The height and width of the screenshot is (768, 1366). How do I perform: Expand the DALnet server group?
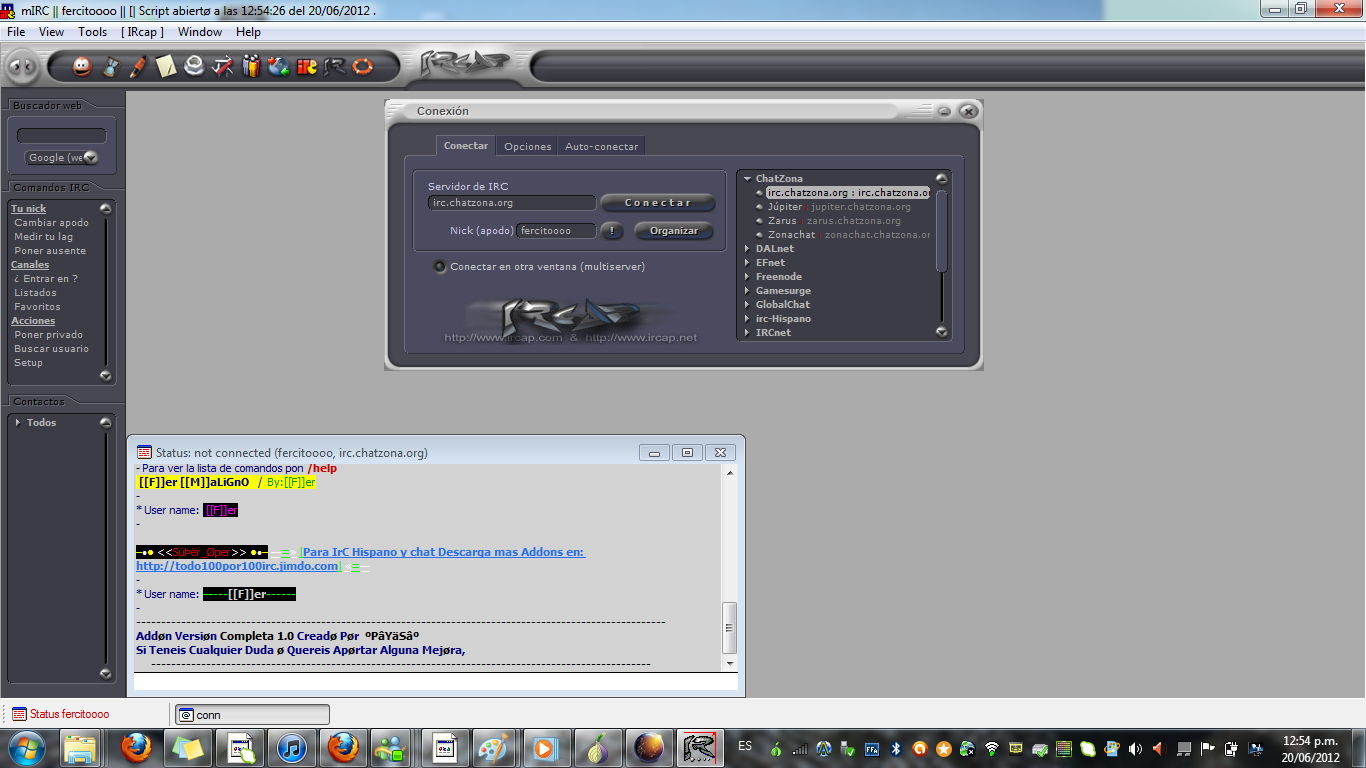pyautogui.click(x=747, y=249)
